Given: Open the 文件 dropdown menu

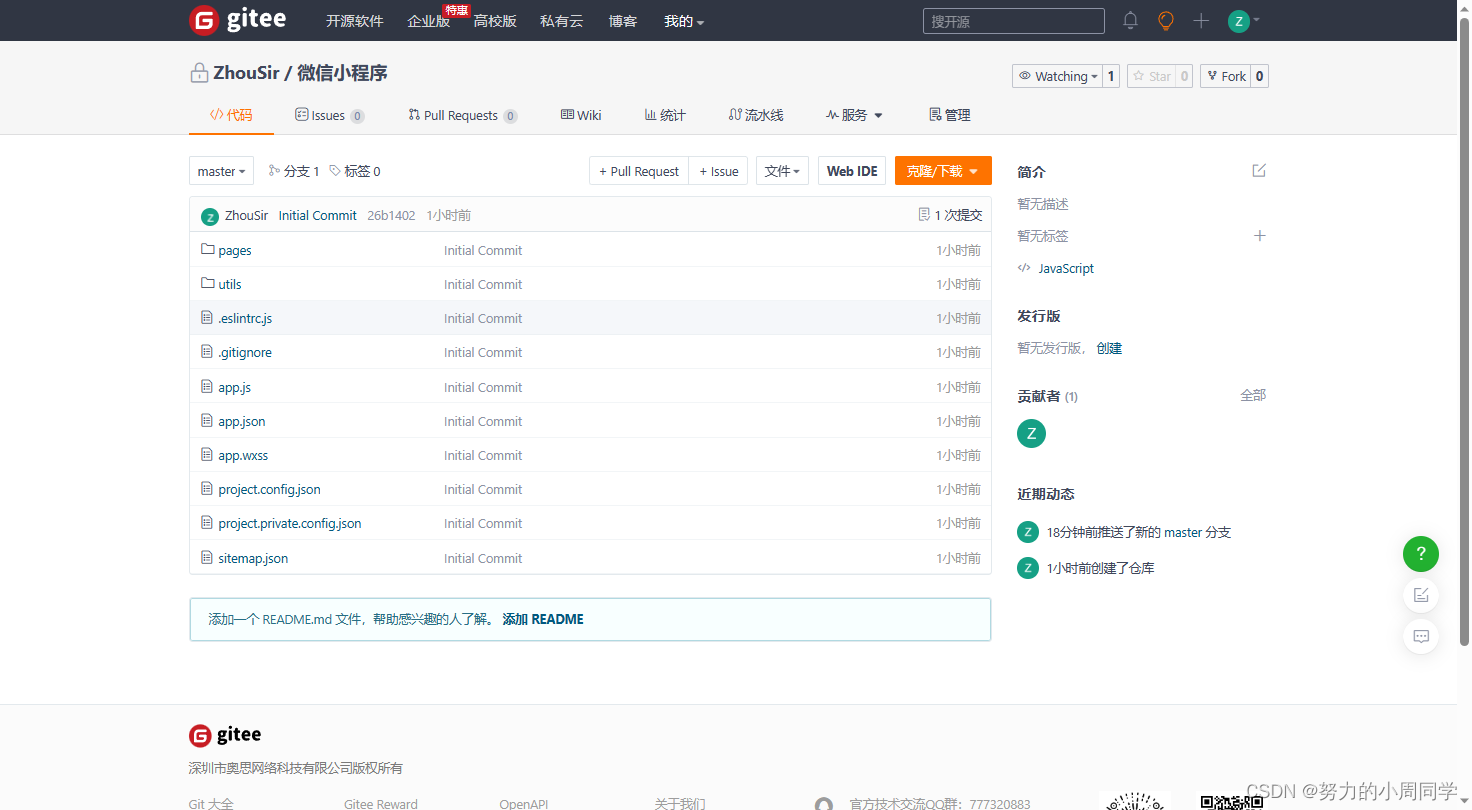Looking at the screenshot, I should coord(782,171).
